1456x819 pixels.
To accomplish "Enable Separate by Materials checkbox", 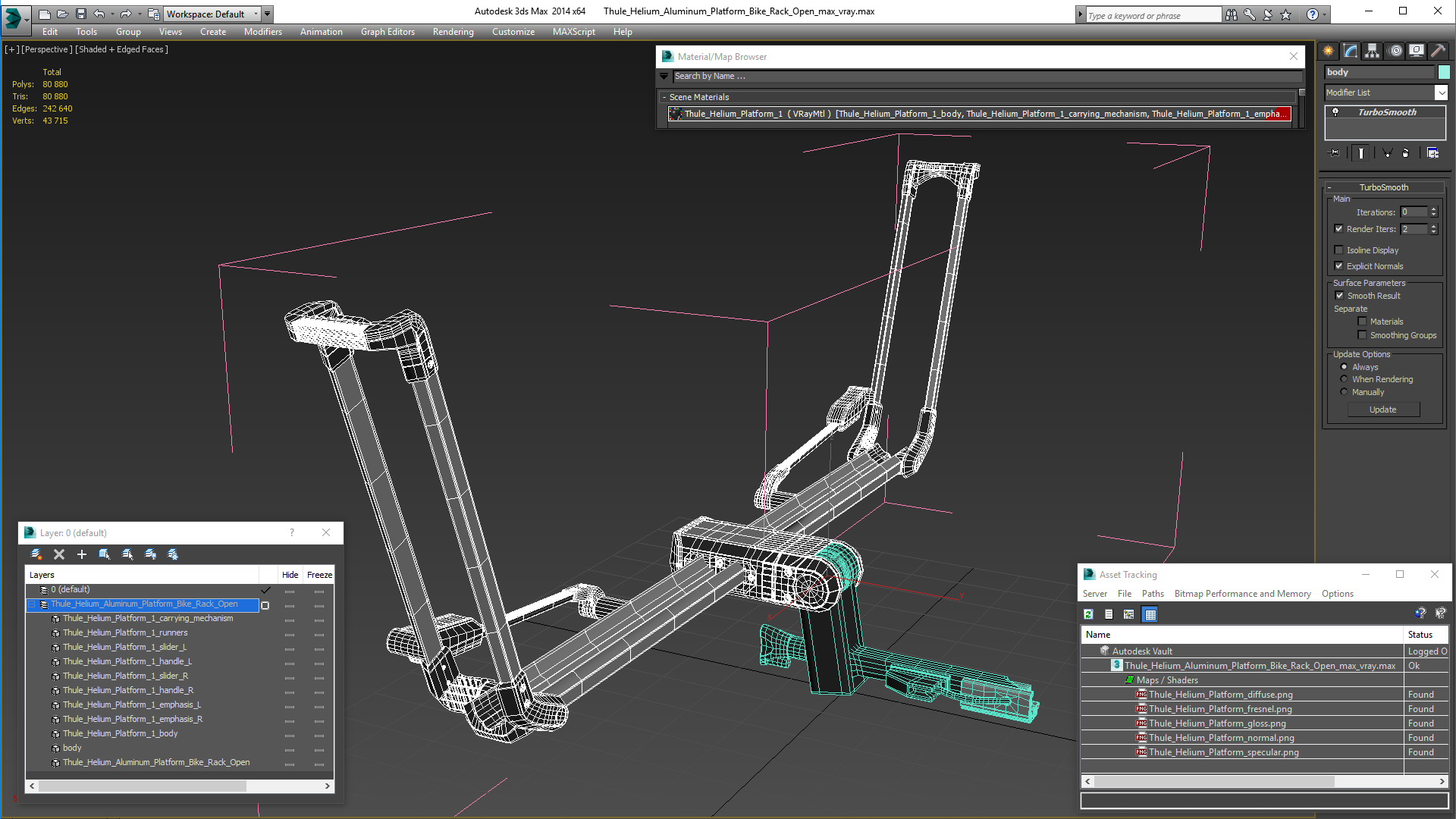I will tap(1362, 322).
